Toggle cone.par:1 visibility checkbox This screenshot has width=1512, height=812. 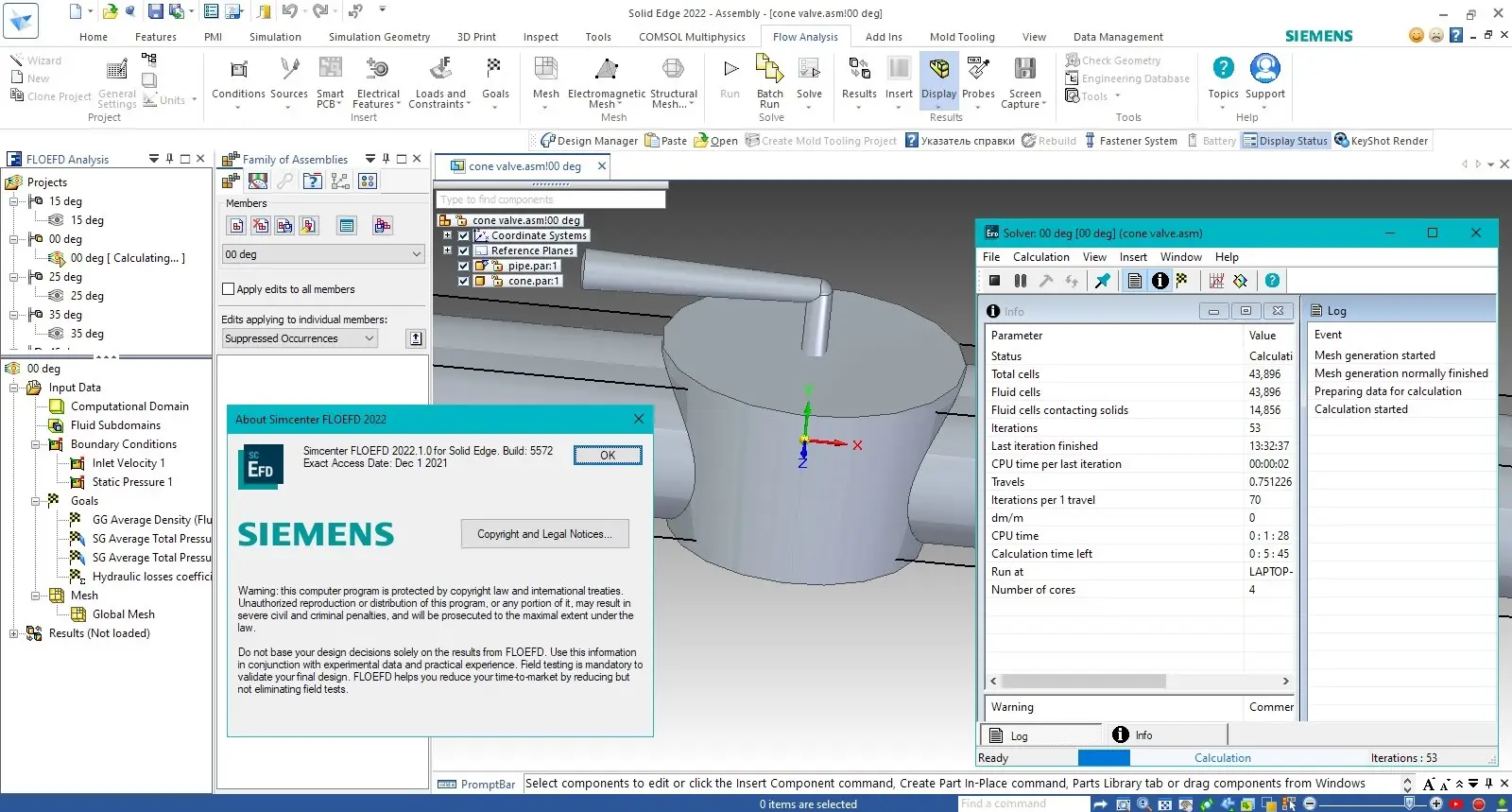pyautogui.click(x=463, y=282)
